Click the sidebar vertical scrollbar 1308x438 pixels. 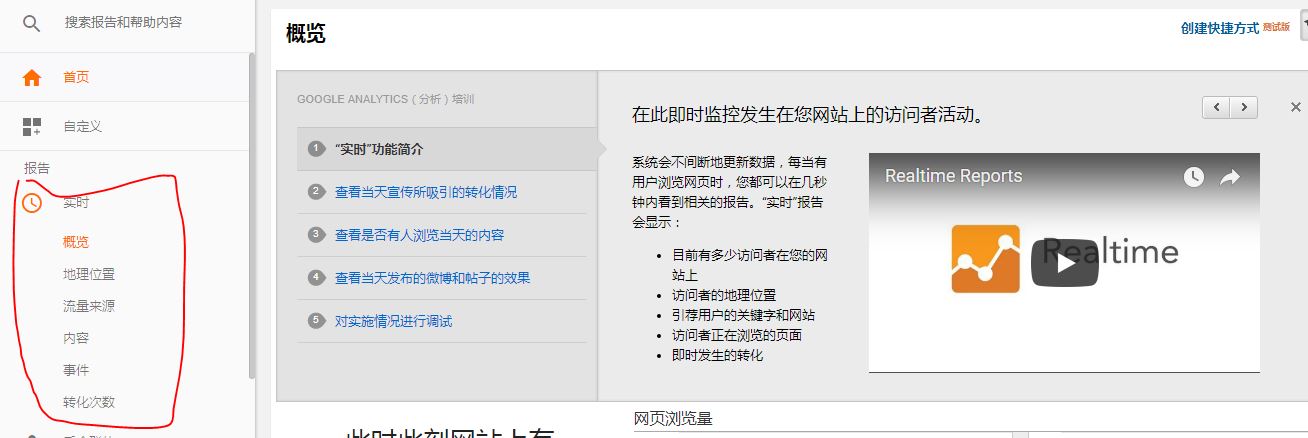tap(251, 215)
